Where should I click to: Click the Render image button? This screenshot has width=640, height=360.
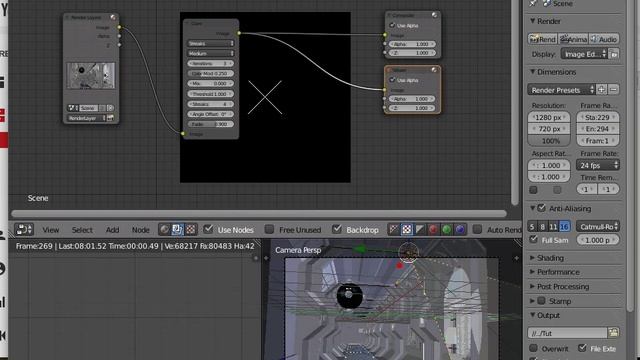click(x=542, y=39)
